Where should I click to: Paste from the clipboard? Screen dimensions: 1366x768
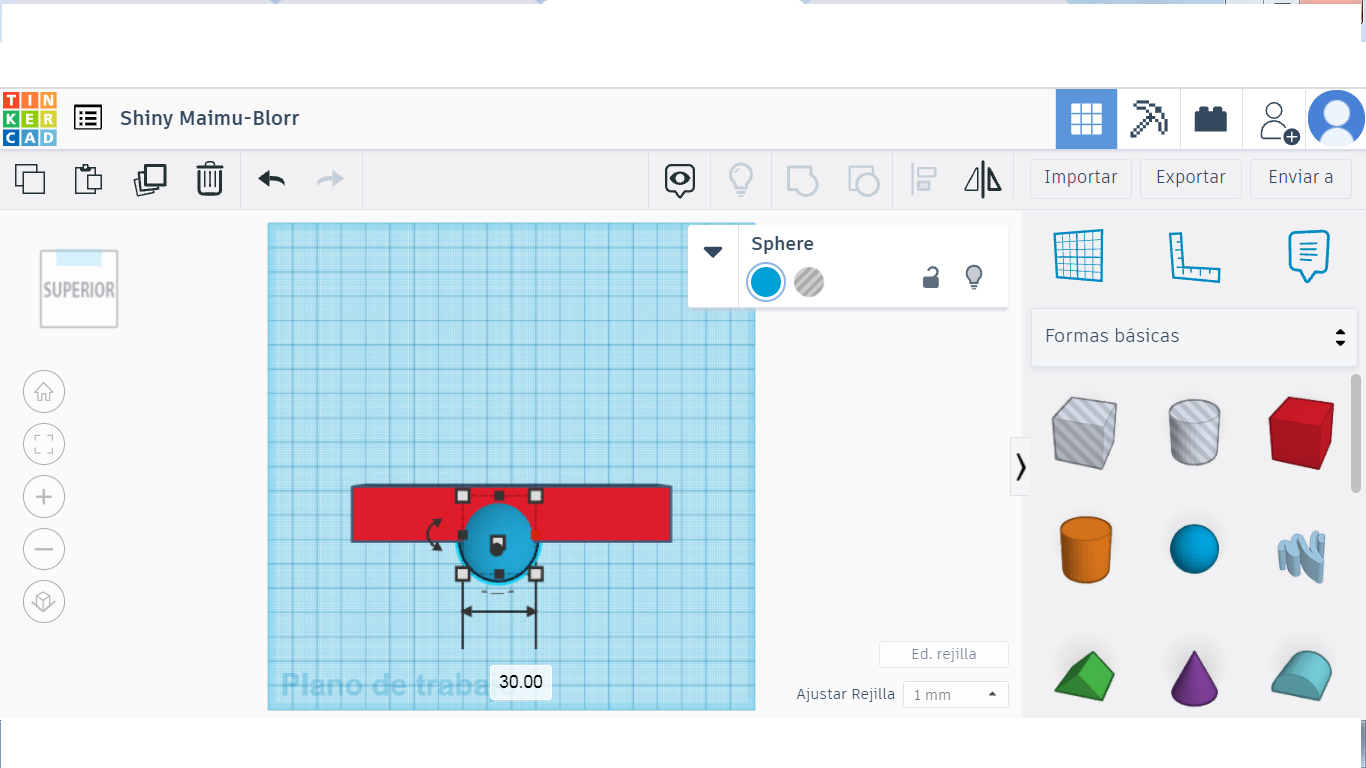tap(89, 179)
